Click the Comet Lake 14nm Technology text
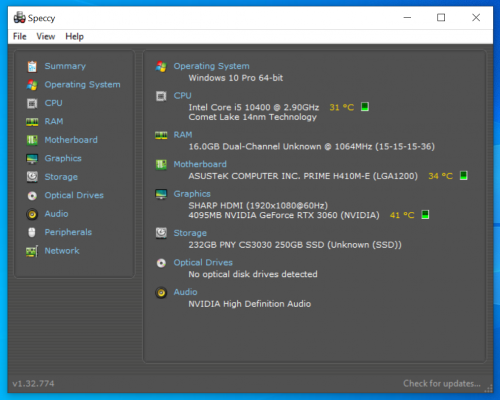Viewport: 500px width, 400px height. tap(253, 117)
